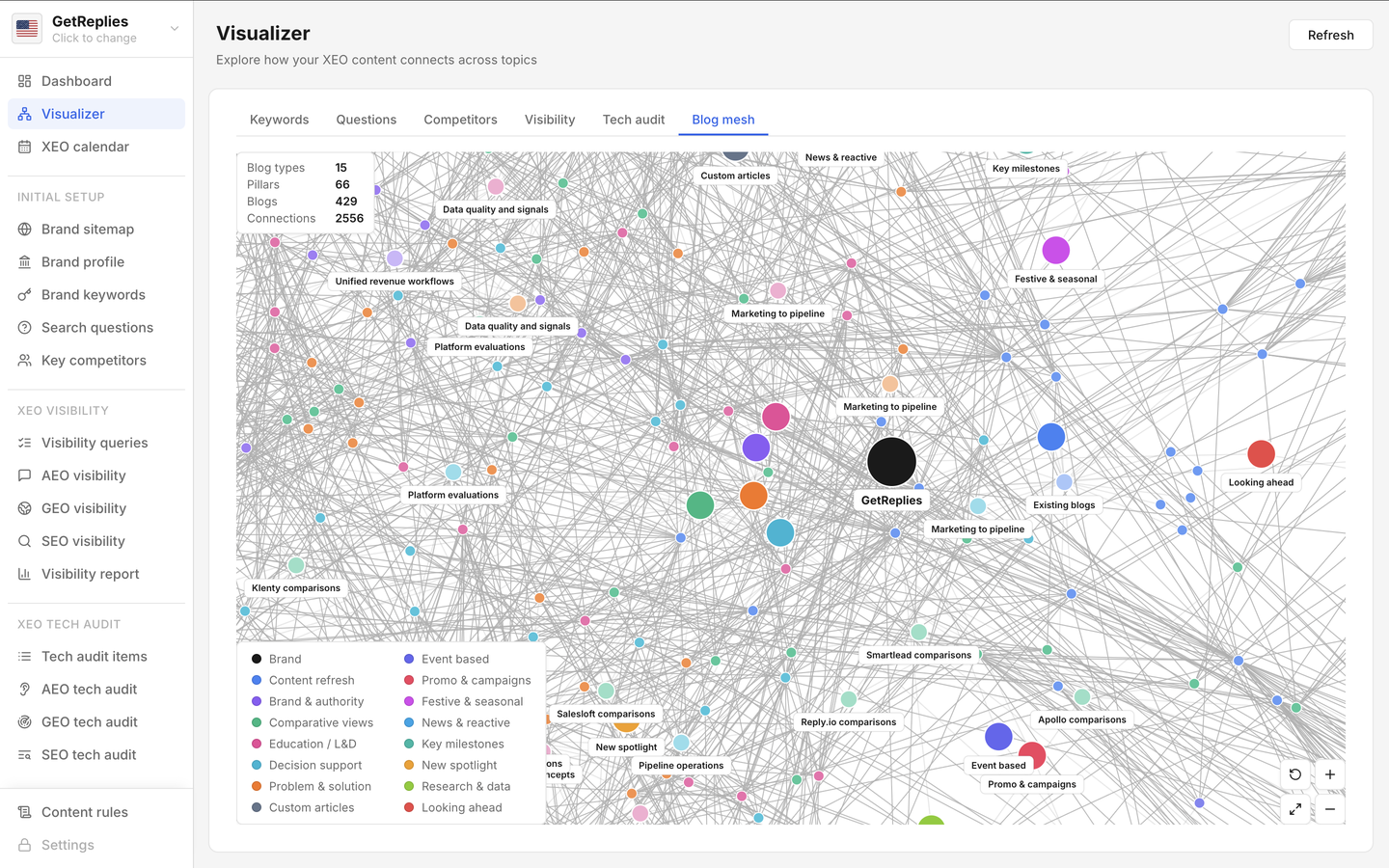Click the AEO tech audit icon
Image resolution: width=1389 pixels, height=868 pixels.
25,690
